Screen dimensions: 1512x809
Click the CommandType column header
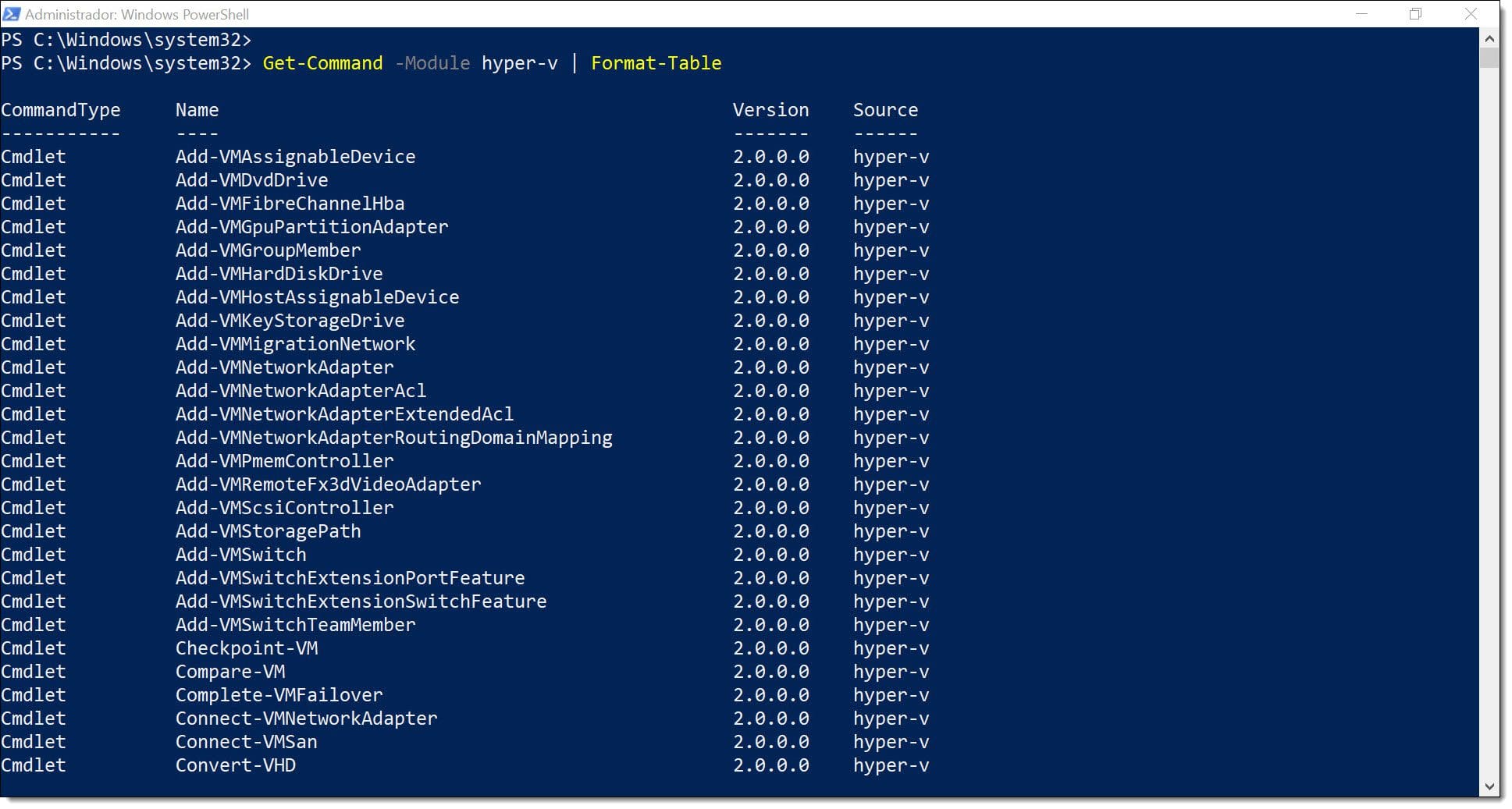point(60,110)
